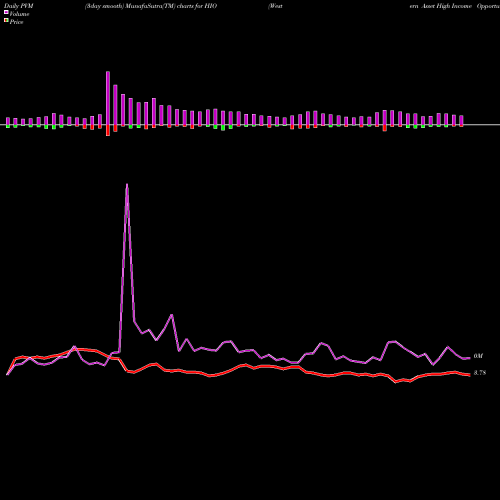Click the Price legend color swatch
Screen dimensions: 500x500
pyautogui.click(x=6, y=21)
